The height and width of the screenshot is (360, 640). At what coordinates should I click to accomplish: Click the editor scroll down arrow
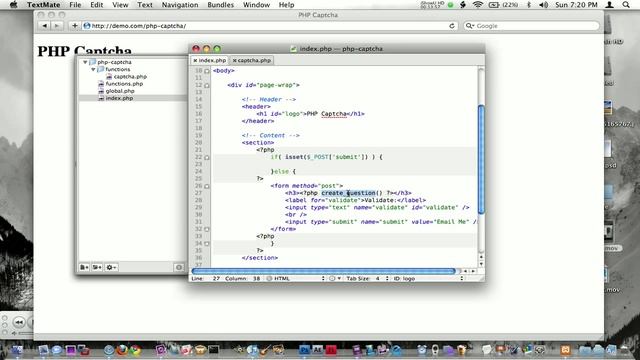pyautogui.click(x=481, y=264)
